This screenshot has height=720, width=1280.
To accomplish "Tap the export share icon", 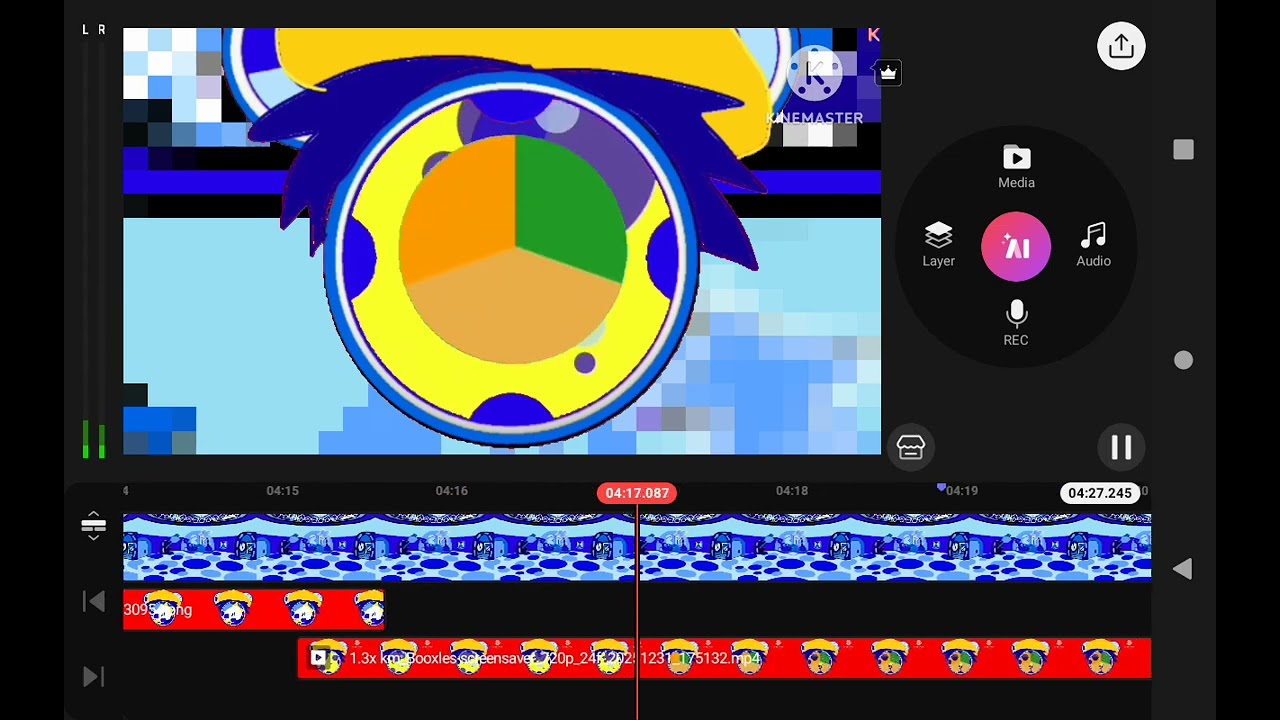I will pos(1121,46).
